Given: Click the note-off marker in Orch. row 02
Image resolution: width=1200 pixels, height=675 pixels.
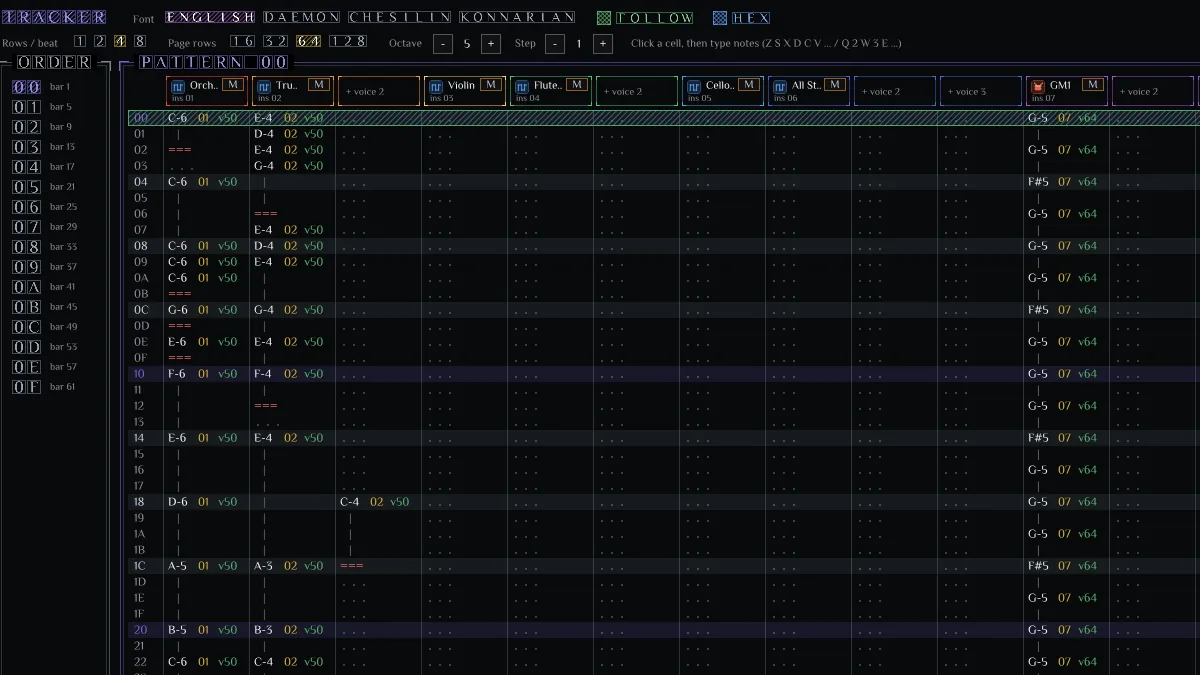Looking at the screenshot, I should pos(180,150).
